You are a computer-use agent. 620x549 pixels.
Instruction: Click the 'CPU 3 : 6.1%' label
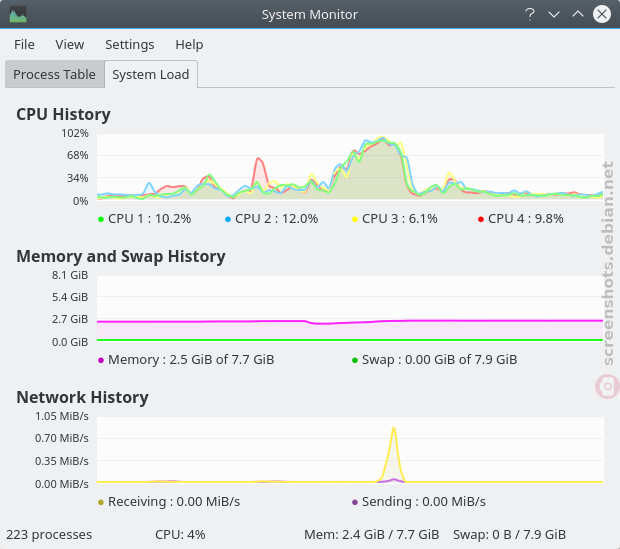400,219
